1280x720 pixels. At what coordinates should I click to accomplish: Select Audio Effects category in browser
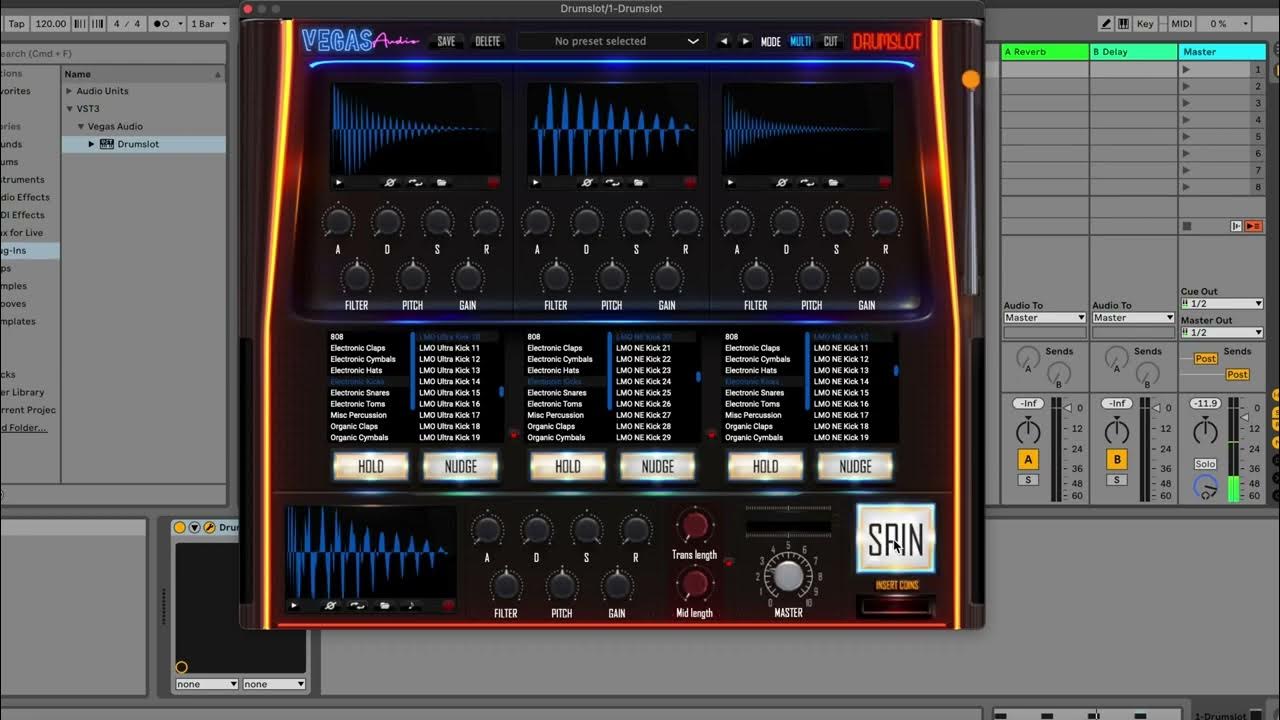[x=25, y=197]
